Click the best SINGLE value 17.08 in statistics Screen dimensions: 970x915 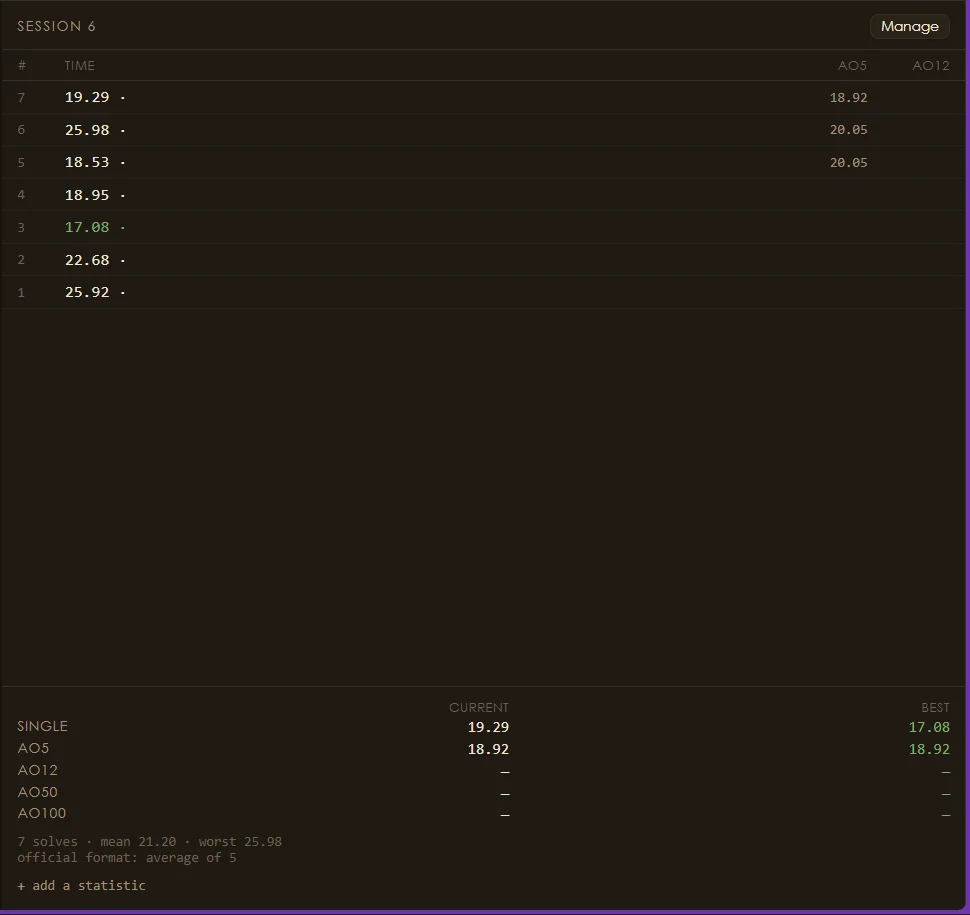click(929, 727)
